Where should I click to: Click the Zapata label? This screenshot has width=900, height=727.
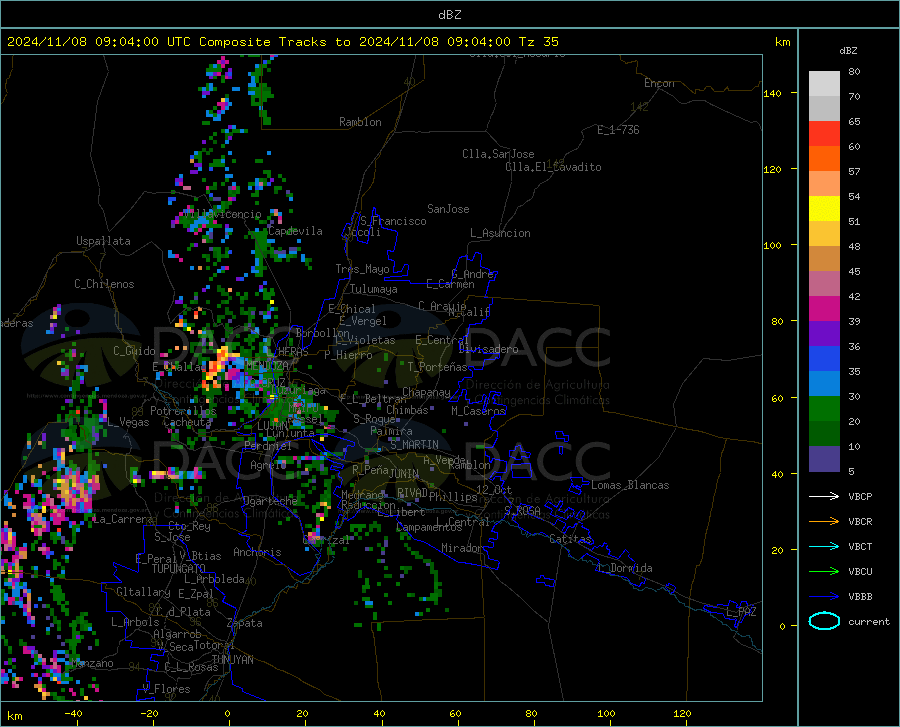click(x=245, y=623)
